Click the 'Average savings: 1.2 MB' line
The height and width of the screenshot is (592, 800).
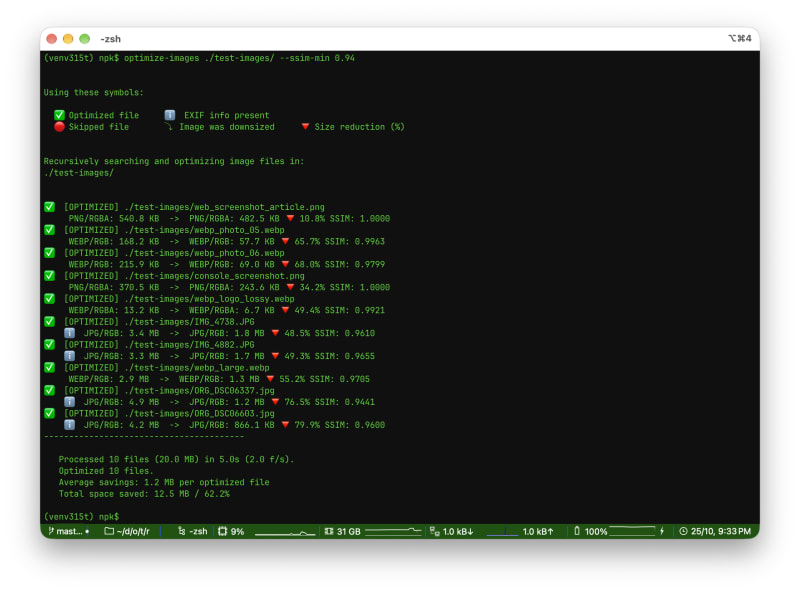pyautogui.click(x=164, y=482)
